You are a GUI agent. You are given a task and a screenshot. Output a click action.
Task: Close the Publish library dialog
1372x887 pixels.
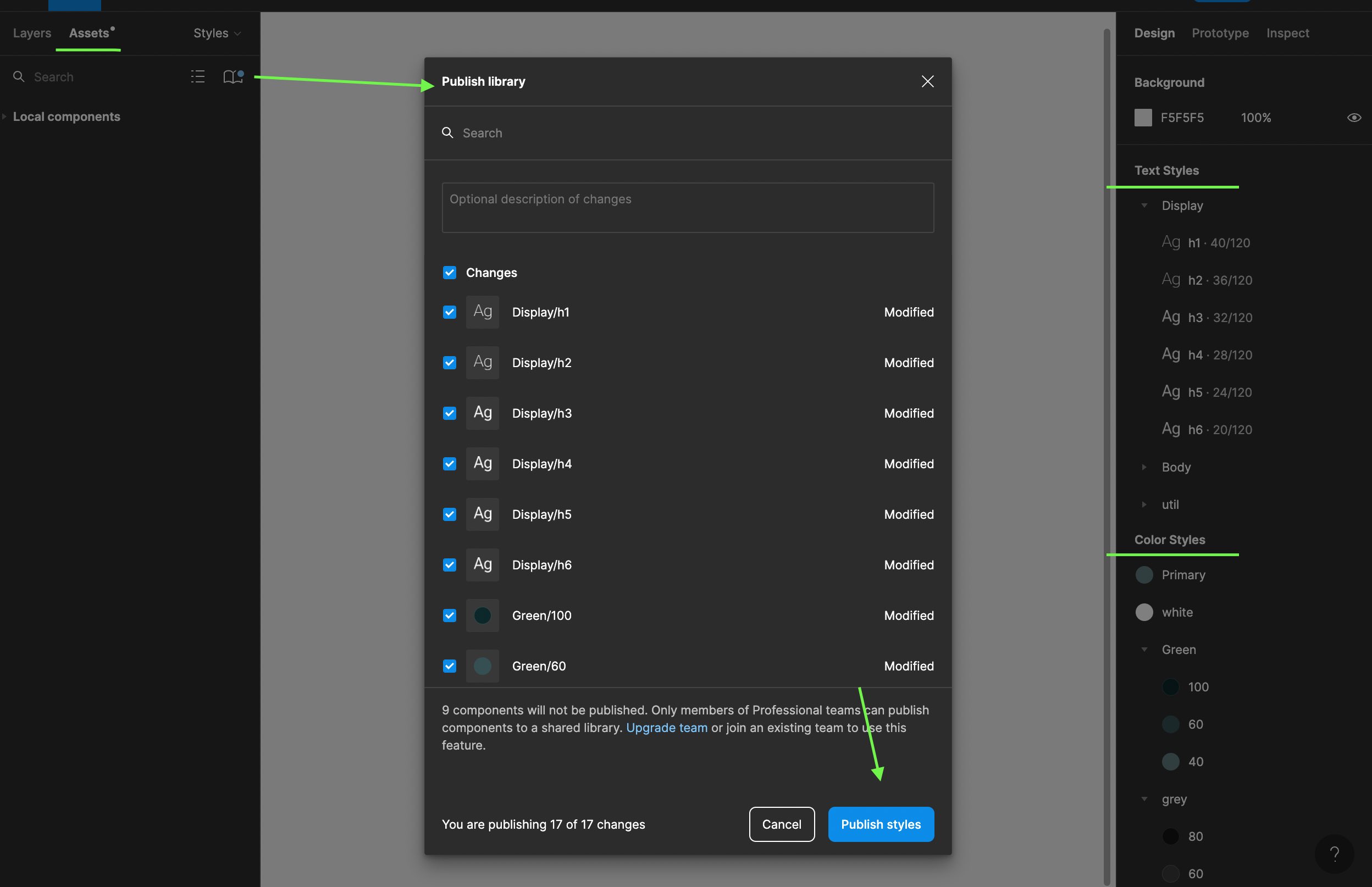(x=927, y=81)
